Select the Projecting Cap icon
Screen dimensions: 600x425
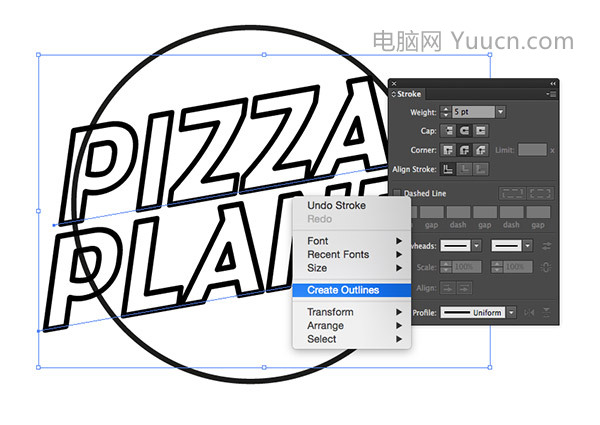pyautogui.click(x=481, y=131)
